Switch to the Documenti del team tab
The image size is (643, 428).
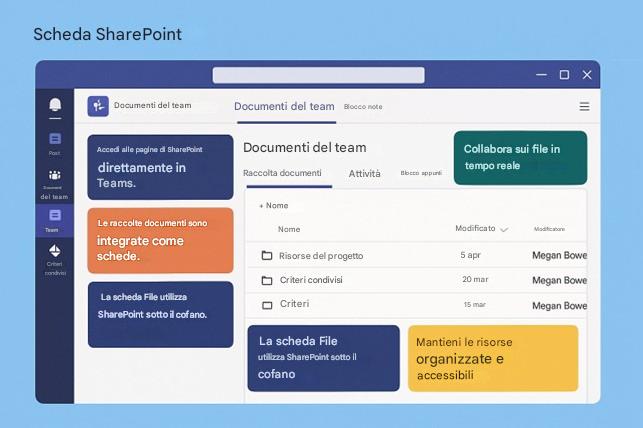(x=284, y=107)
